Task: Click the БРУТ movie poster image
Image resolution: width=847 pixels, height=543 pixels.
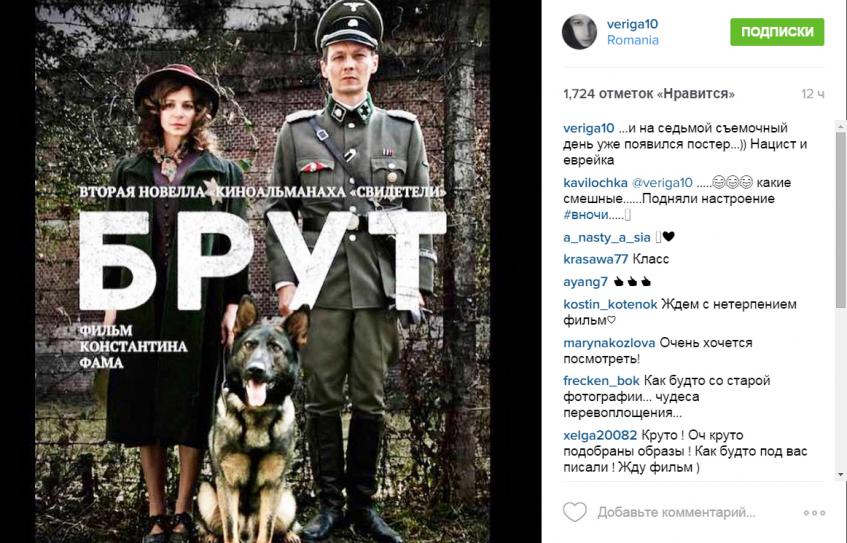Action: click(x=263, y=271)
